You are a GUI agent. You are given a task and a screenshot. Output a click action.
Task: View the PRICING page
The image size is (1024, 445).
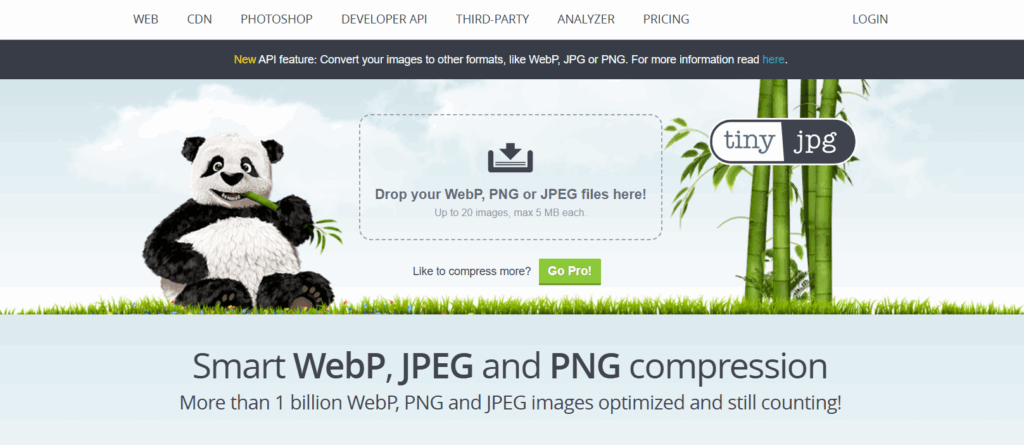[x=666, y=20]
